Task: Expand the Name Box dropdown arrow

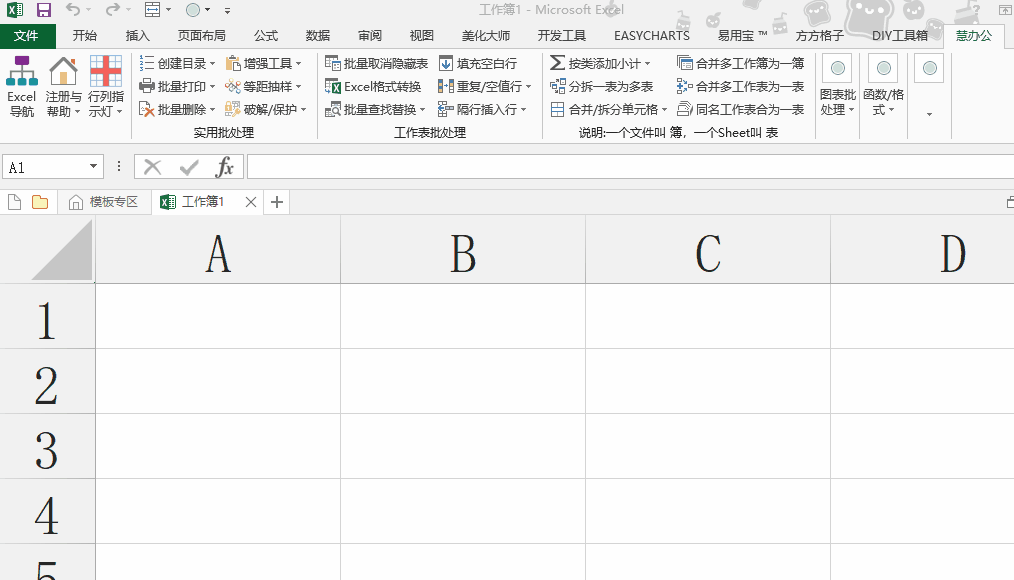Action: click(93, 167)
